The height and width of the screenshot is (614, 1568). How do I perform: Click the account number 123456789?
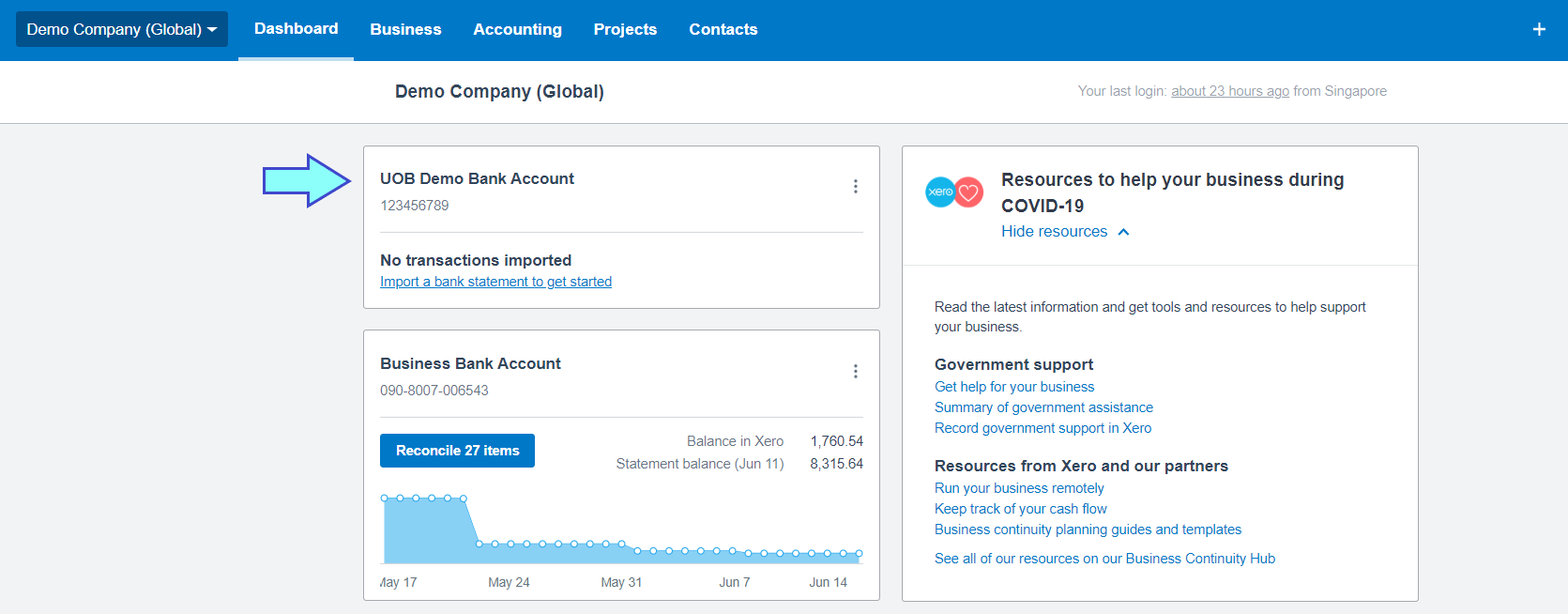pyautogui.click(x=414, y=206)
